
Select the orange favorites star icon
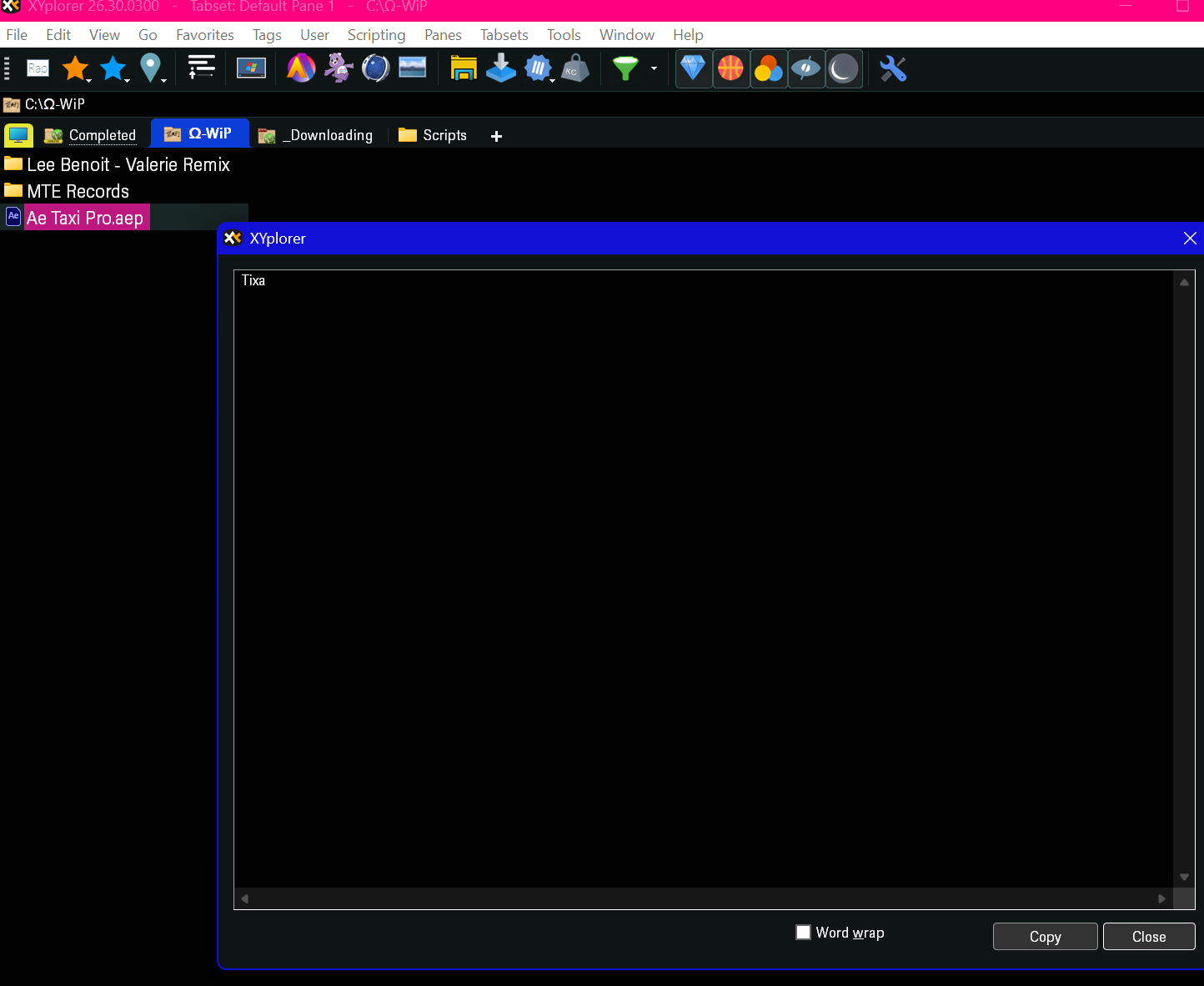coord(75,68)
